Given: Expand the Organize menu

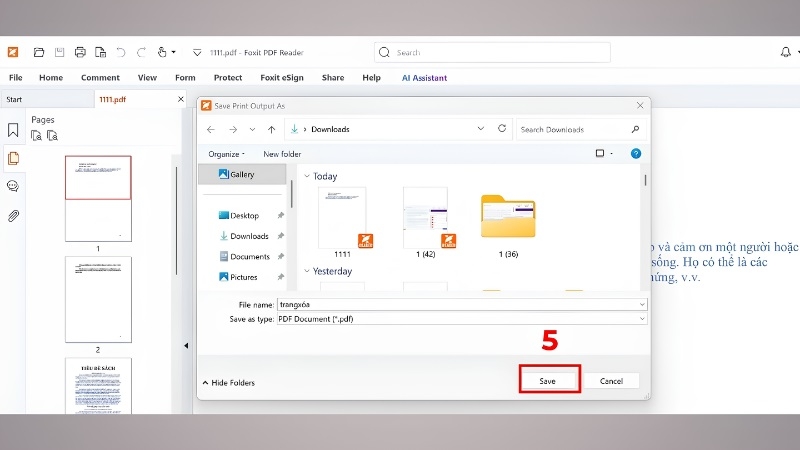Looking at the screenshot, I should (x=227, y=154).
